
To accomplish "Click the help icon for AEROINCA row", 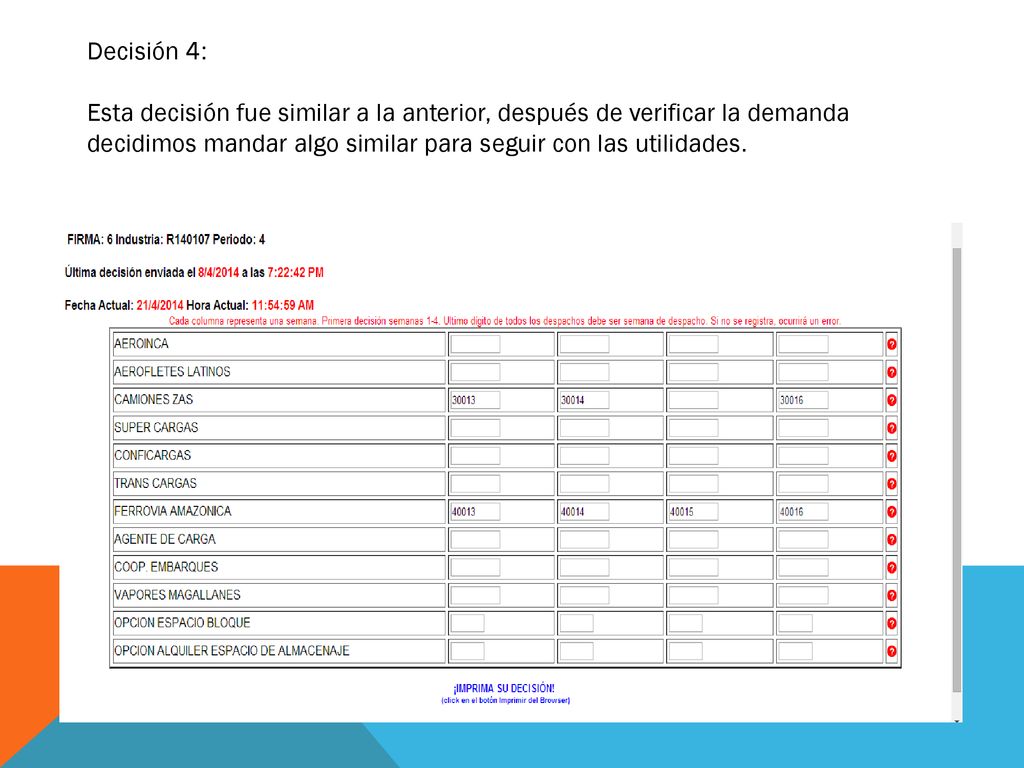I will pos(891,344).
